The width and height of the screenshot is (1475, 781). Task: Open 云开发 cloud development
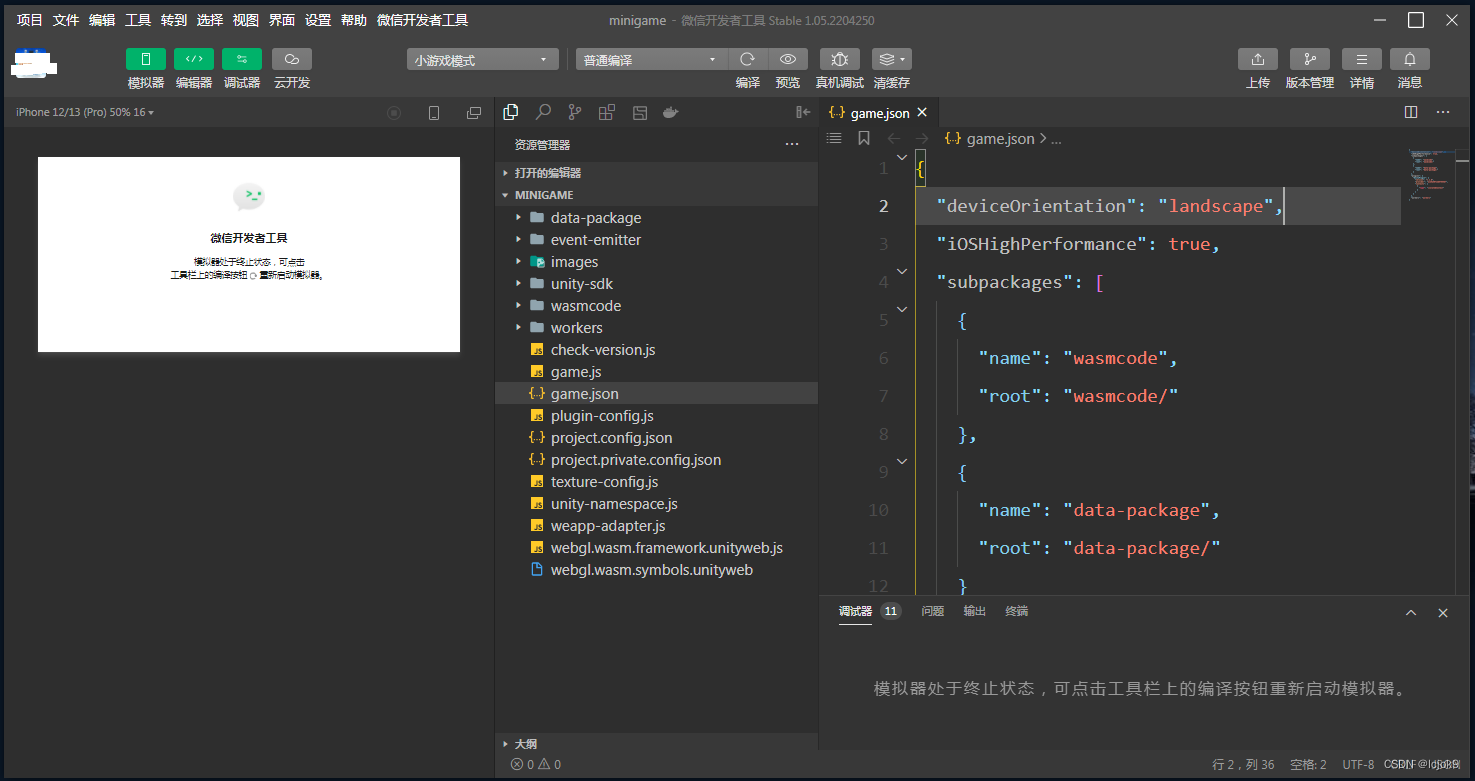pyautogui.click(x=292, y=59)
